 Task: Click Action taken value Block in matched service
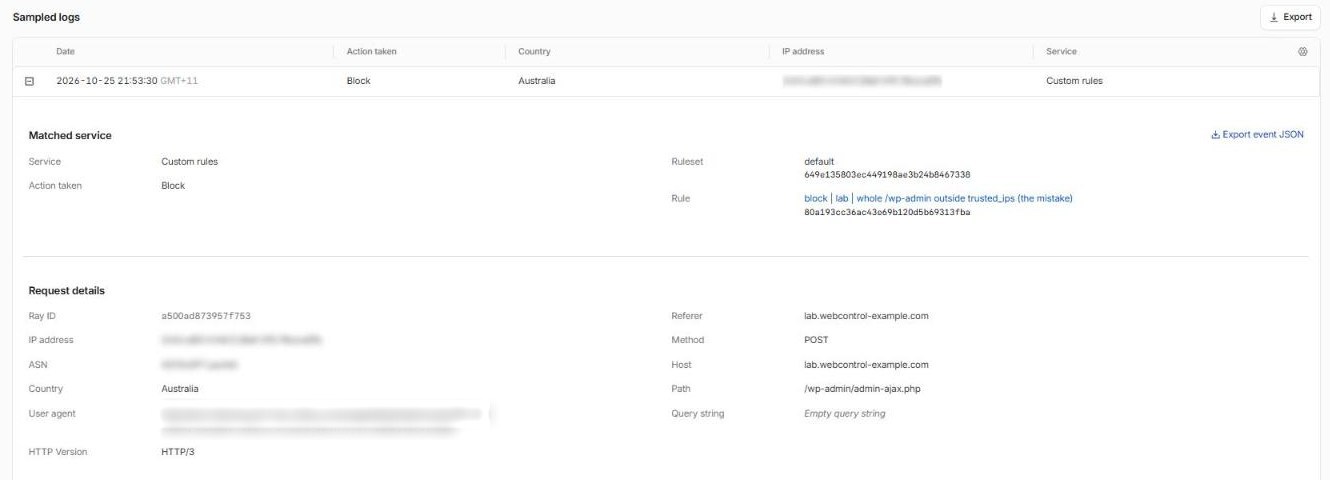[173, 185]
